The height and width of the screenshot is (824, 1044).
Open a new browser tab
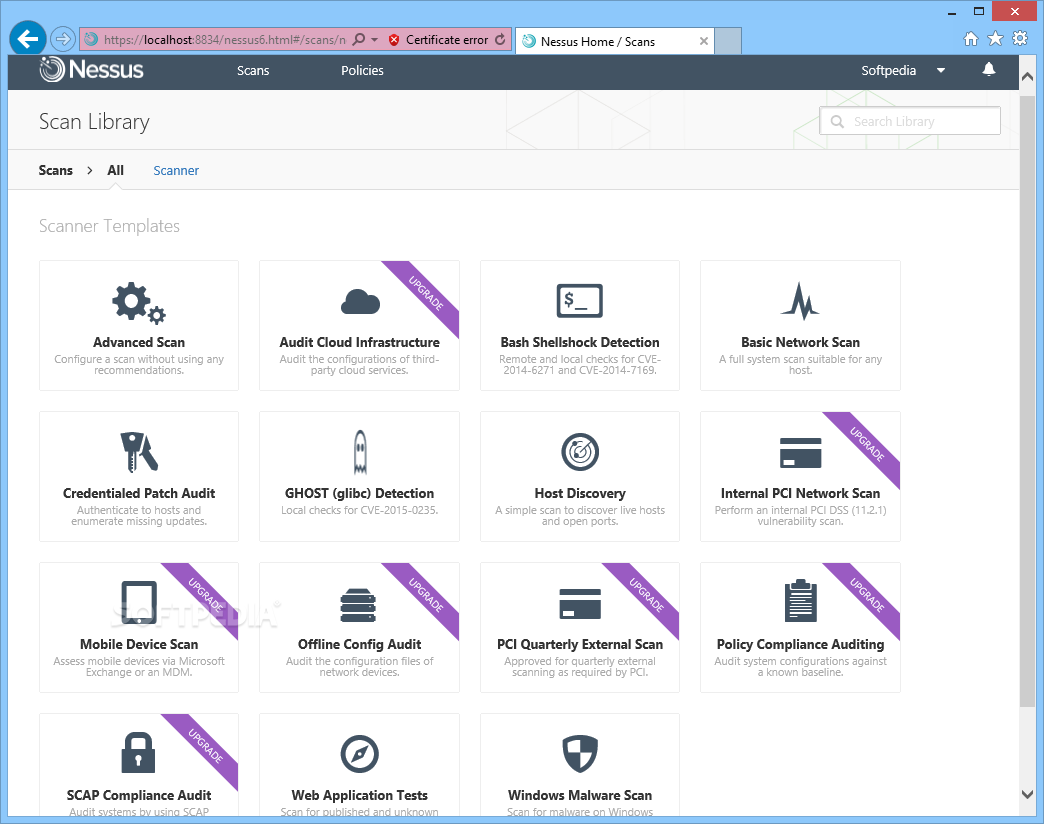click(x=728, y=41)
